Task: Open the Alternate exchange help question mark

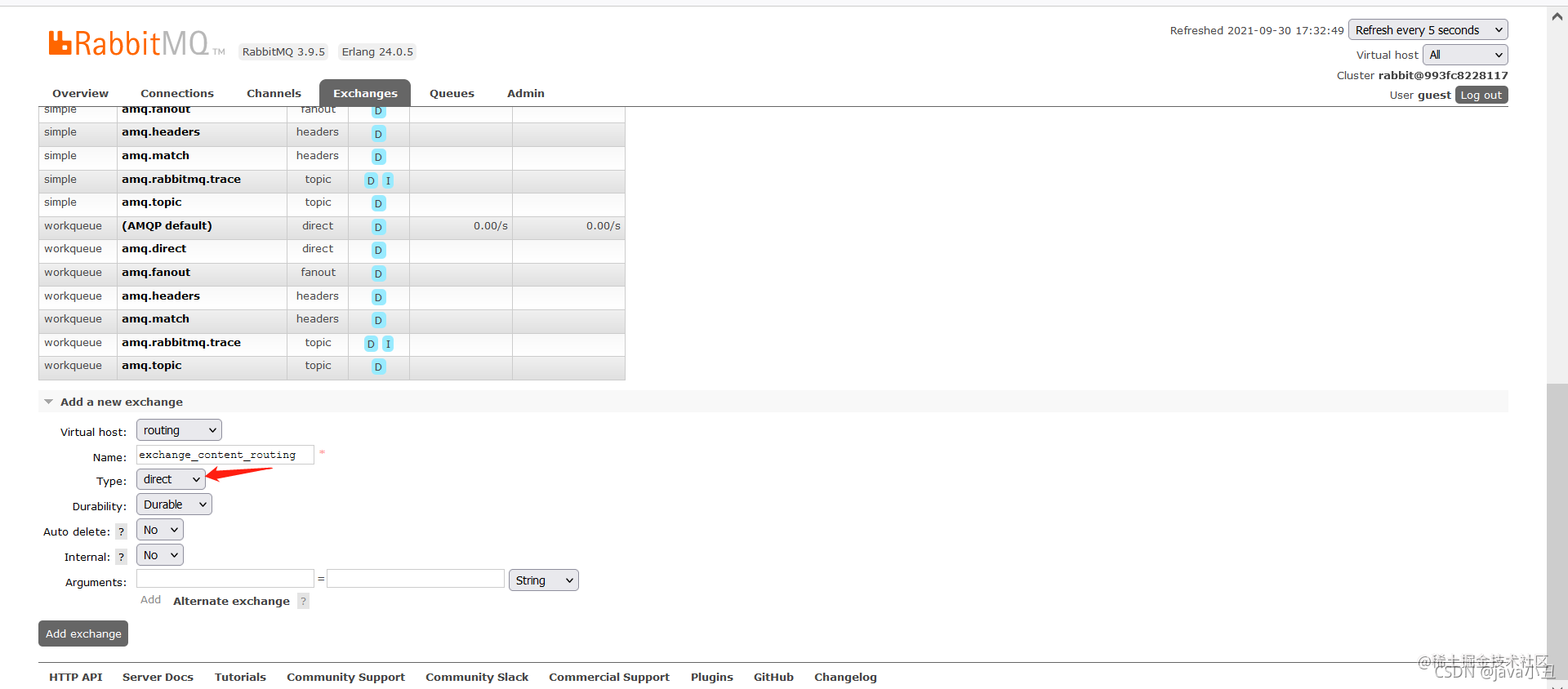Action: point(303,601)
